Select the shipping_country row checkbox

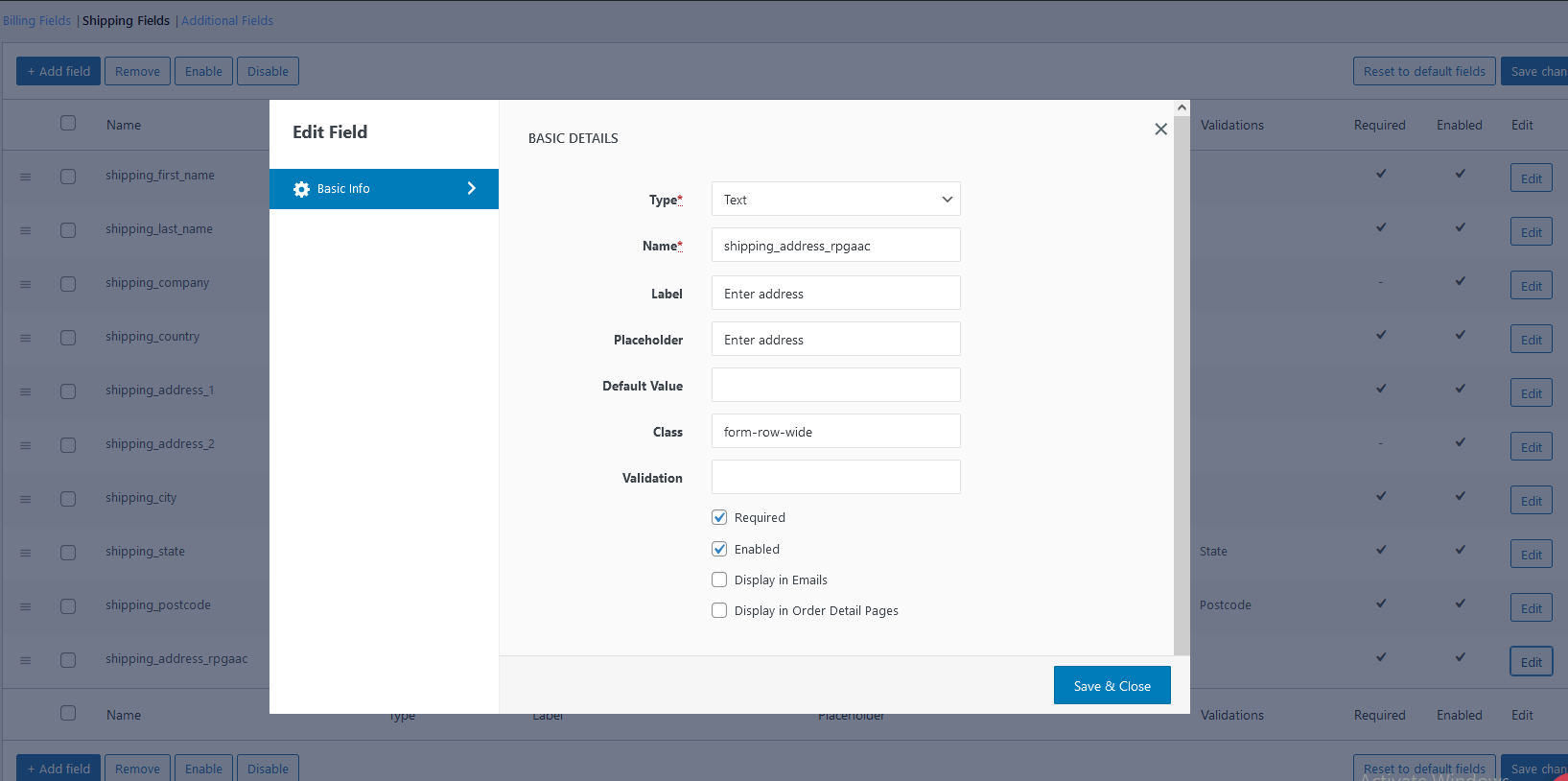coord(68,338)
